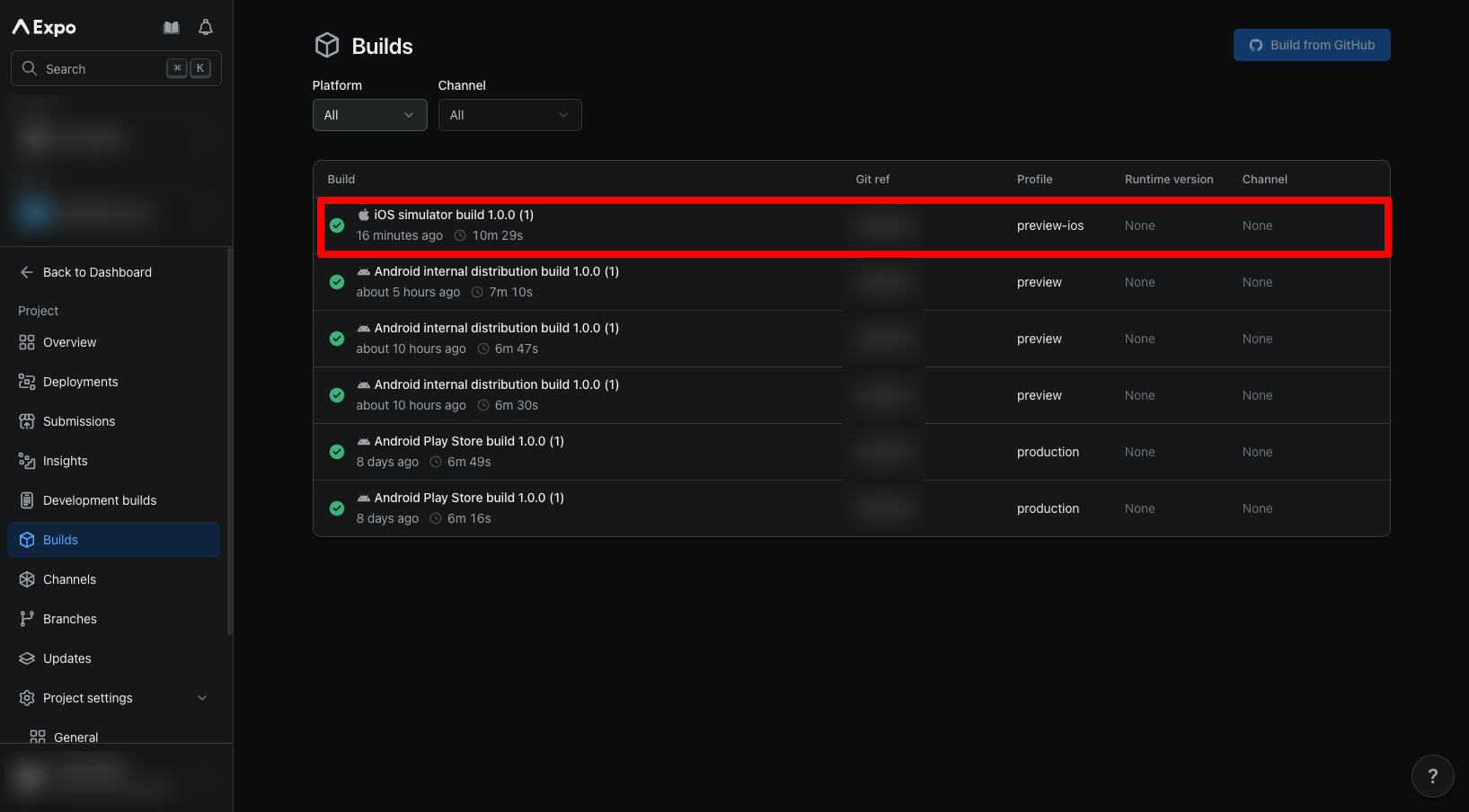Image resolution: width=1469 pixels, height=812 pixels.
Task: Open the notifications bell icon
Action: click(206, 28)
